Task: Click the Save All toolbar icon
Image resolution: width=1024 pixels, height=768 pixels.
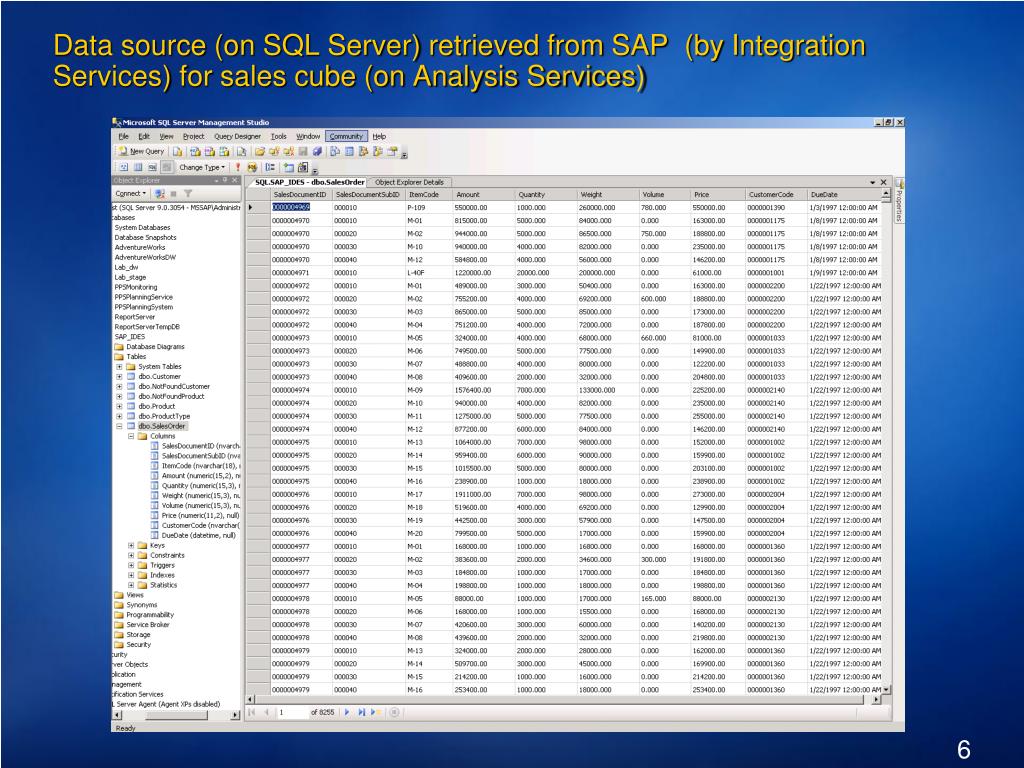Action: 317,152
